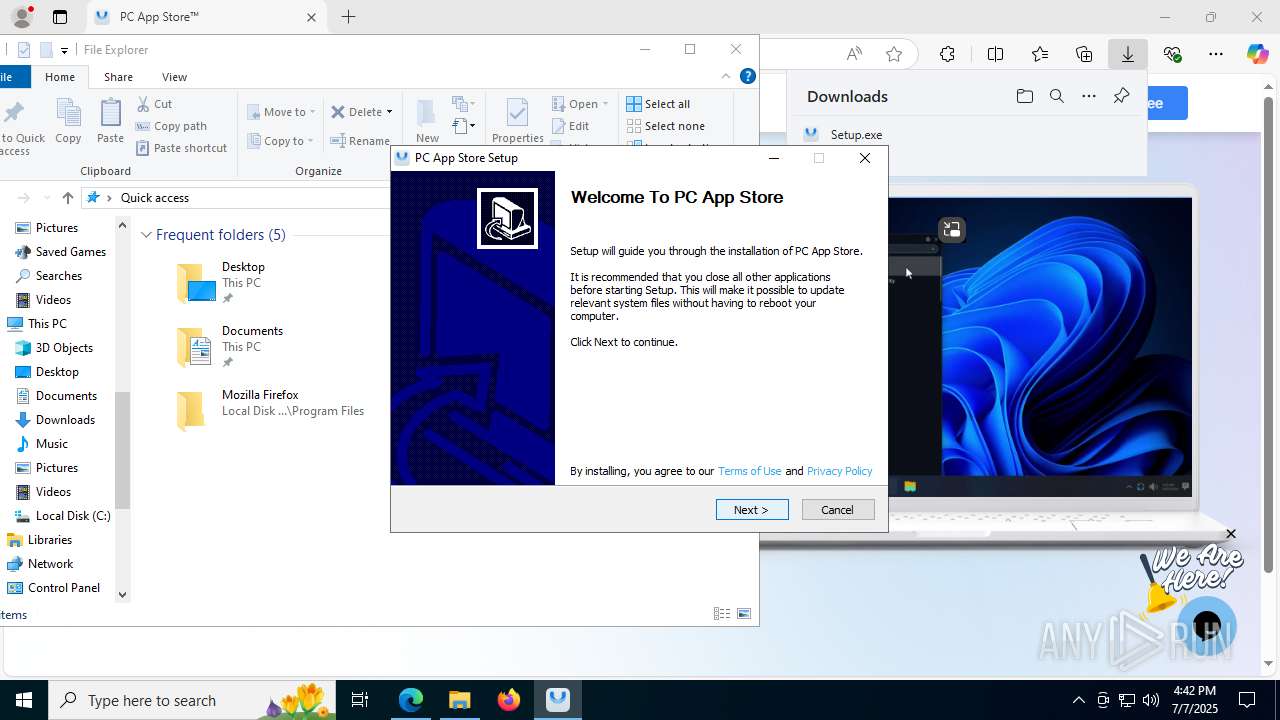1280x720 pixels.
Task: Click the Copy icon in Clipboard group
Action: coord(68,121)
